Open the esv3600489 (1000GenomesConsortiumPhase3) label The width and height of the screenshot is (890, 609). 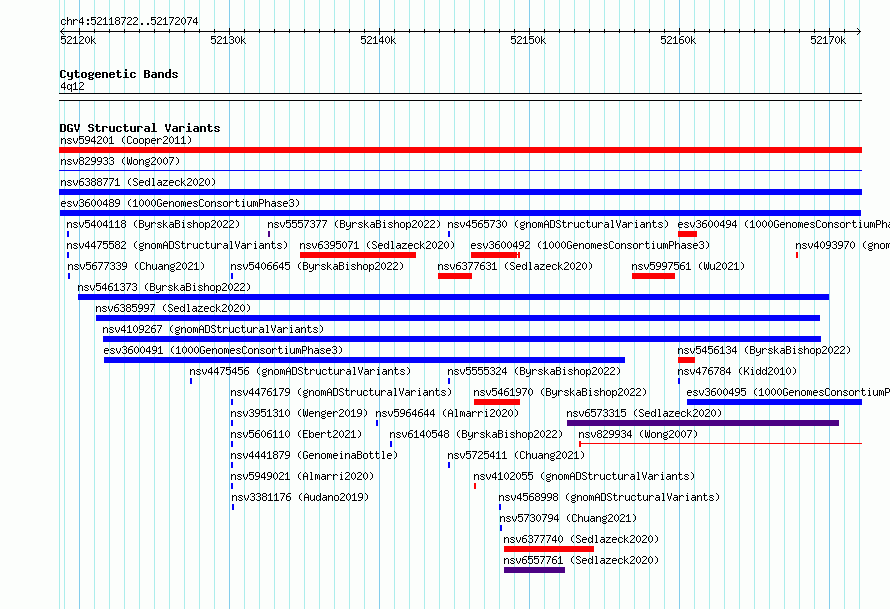[180, 203]
